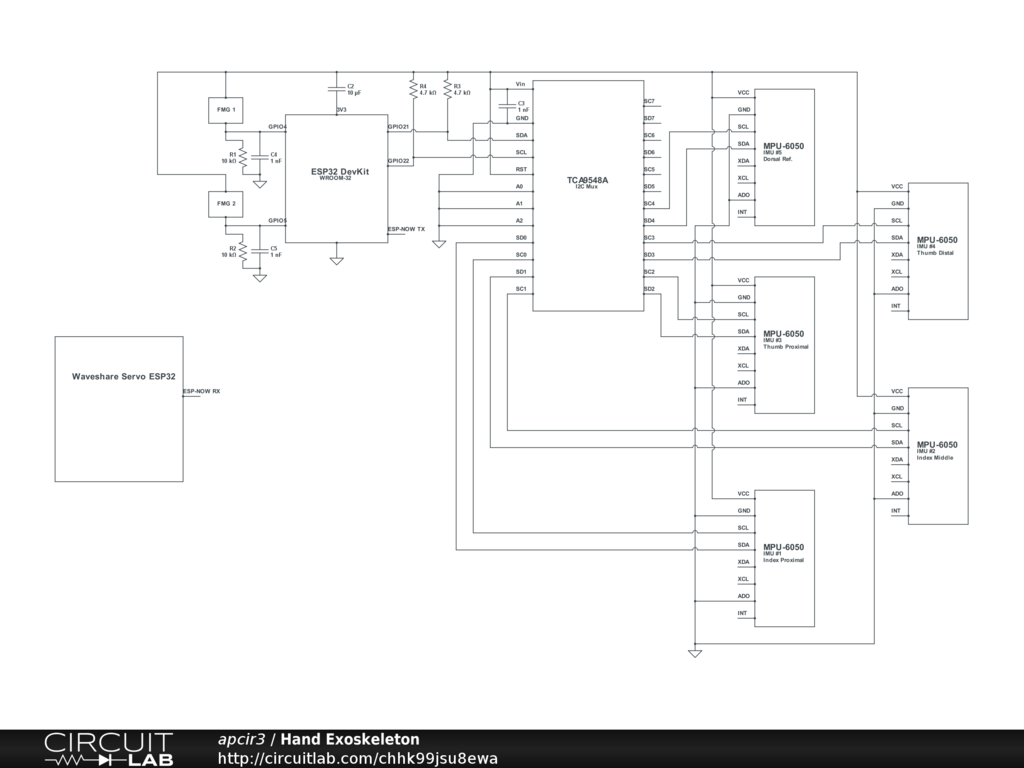Image resolution: width=1024 pixels, height=768 pixels.
Task: Click the SC1 pin label on the mux
Action: (521, 289)
